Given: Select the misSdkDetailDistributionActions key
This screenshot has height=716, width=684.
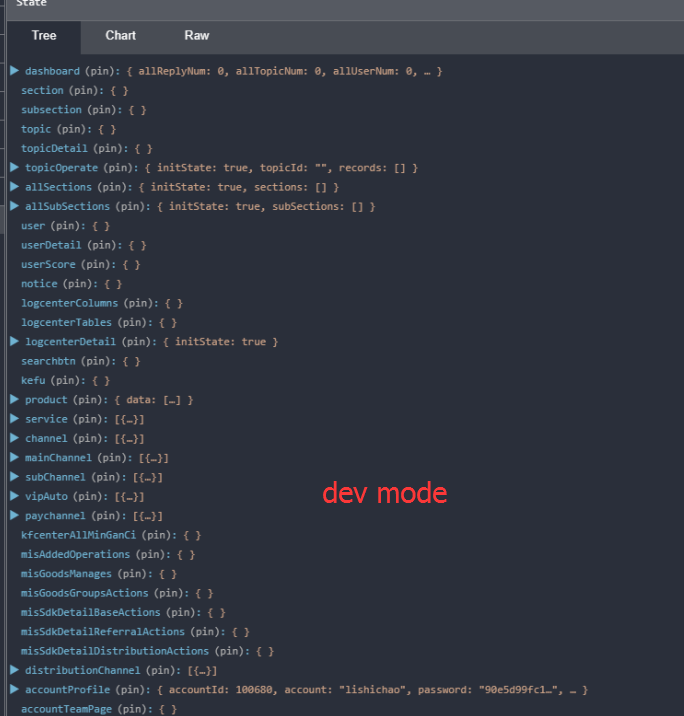Looking at the screenshot, I should (115, 651).
